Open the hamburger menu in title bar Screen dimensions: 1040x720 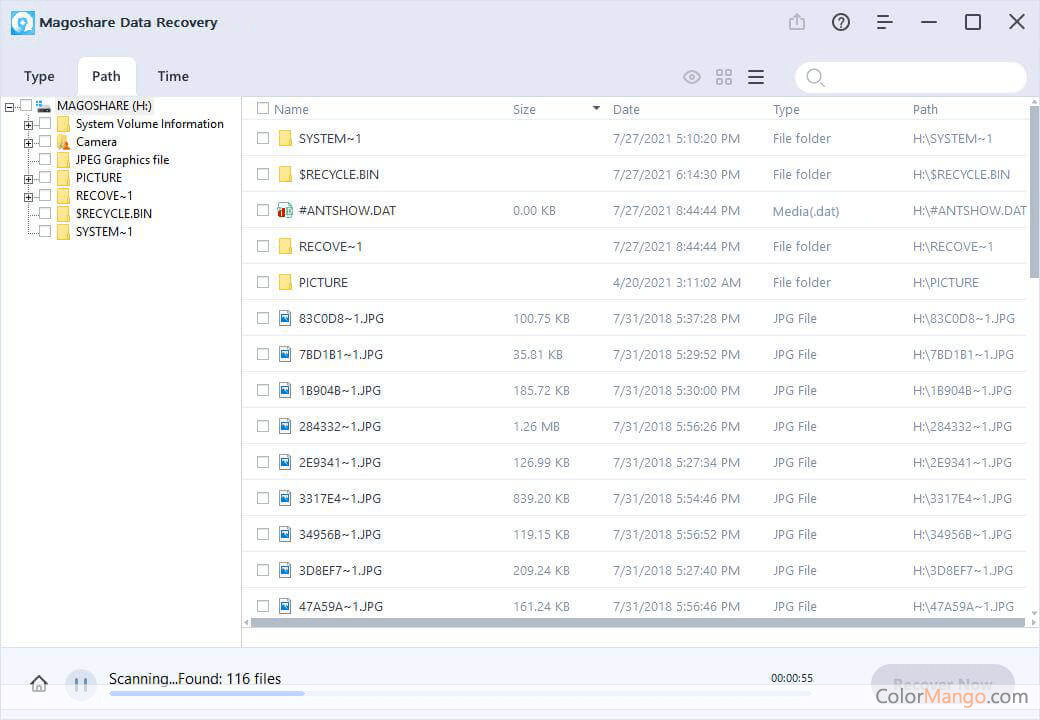tap(885, 22)
